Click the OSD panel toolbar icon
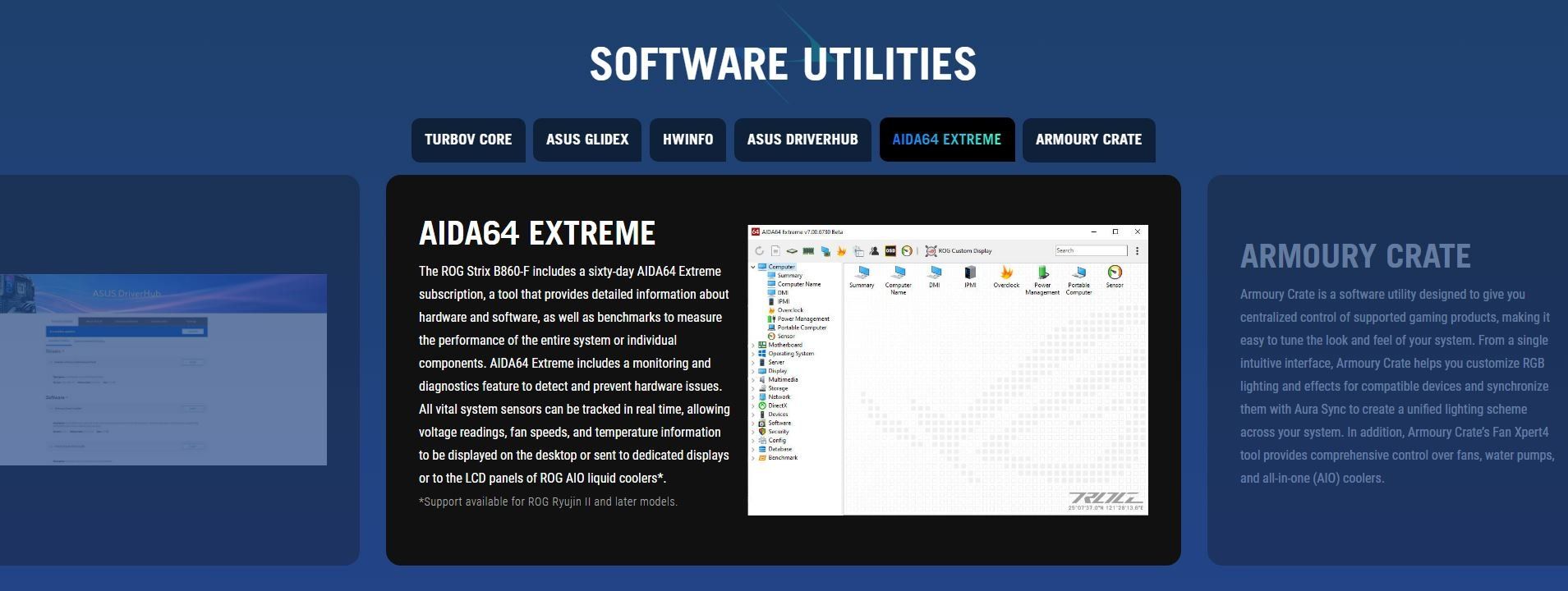The image size is (1568, 591). pos(890,251)
